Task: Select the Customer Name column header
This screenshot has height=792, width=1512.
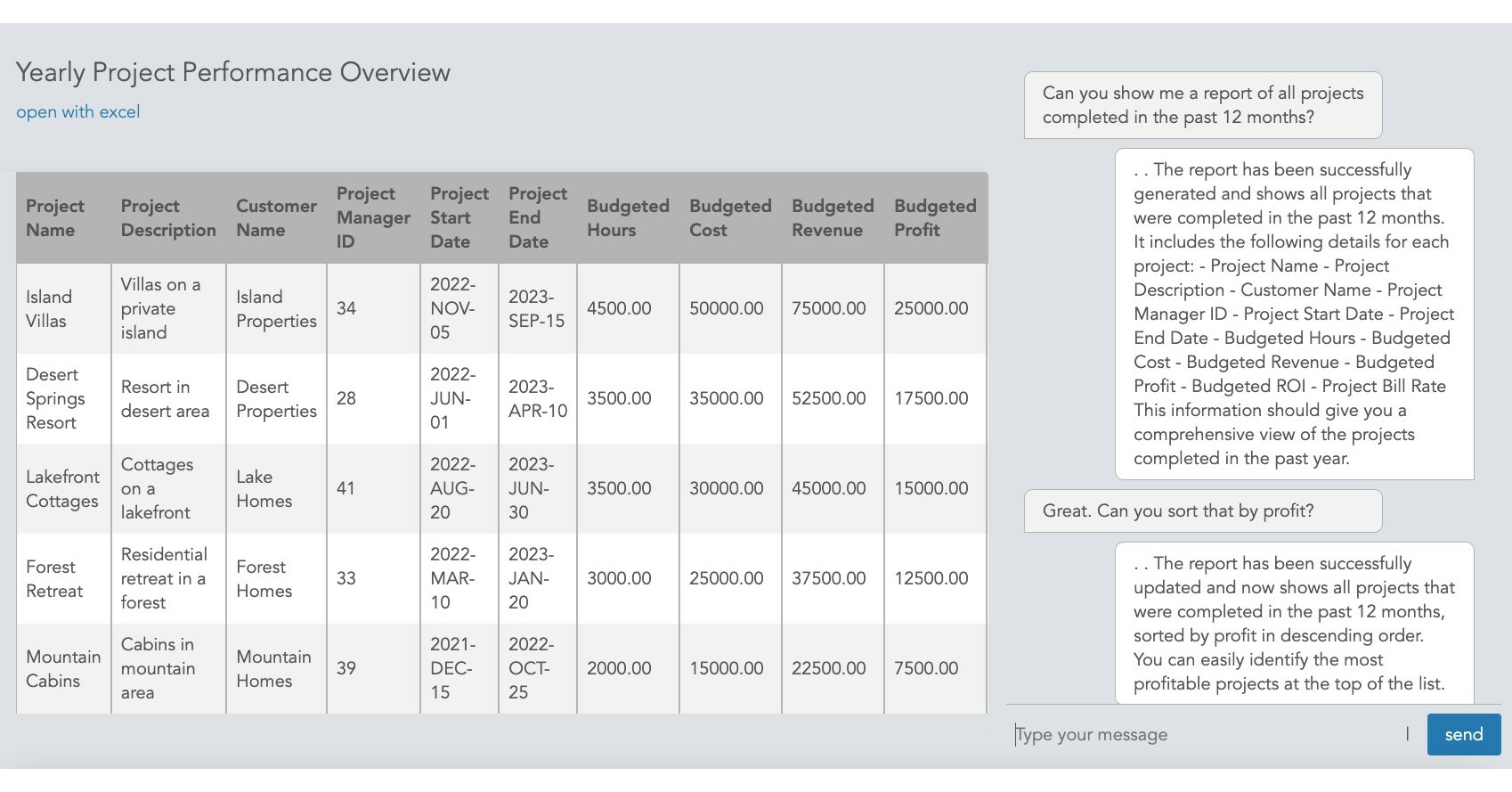Action: pyautogui.click(x=276, y=218)
